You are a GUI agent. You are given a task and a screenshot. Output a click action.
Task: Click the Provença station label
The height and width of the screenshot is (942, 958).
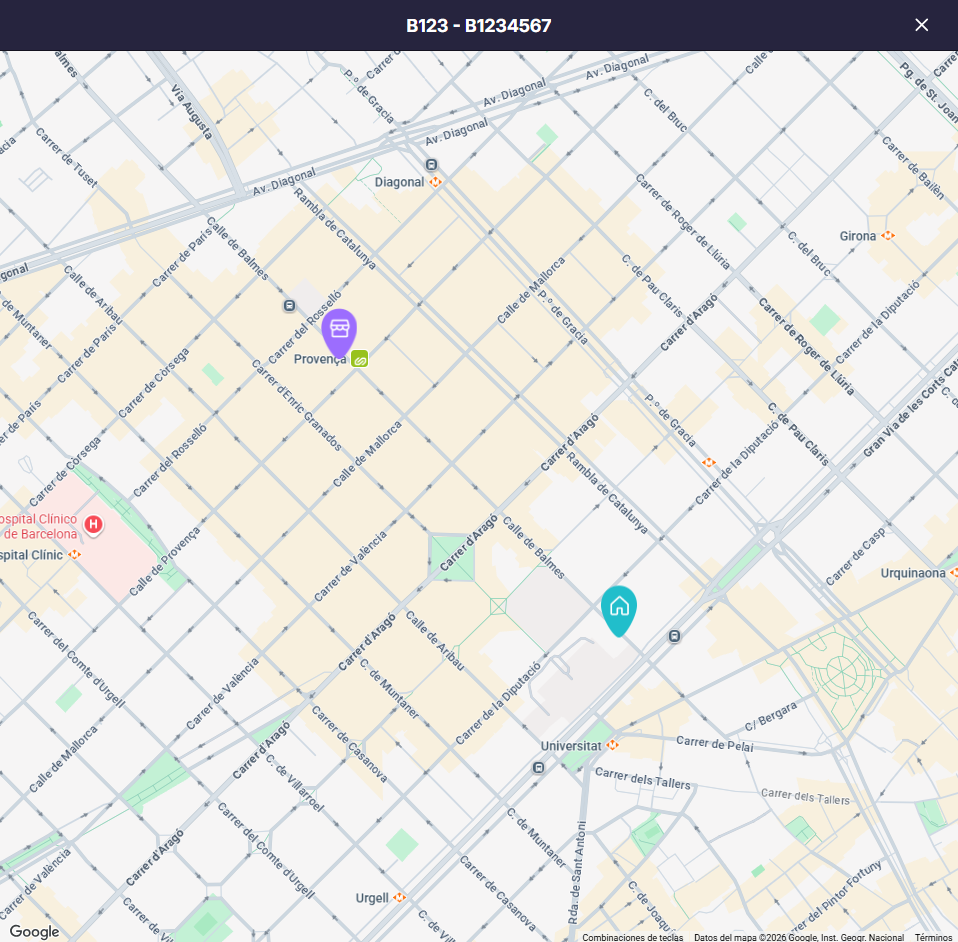[320, 359]
